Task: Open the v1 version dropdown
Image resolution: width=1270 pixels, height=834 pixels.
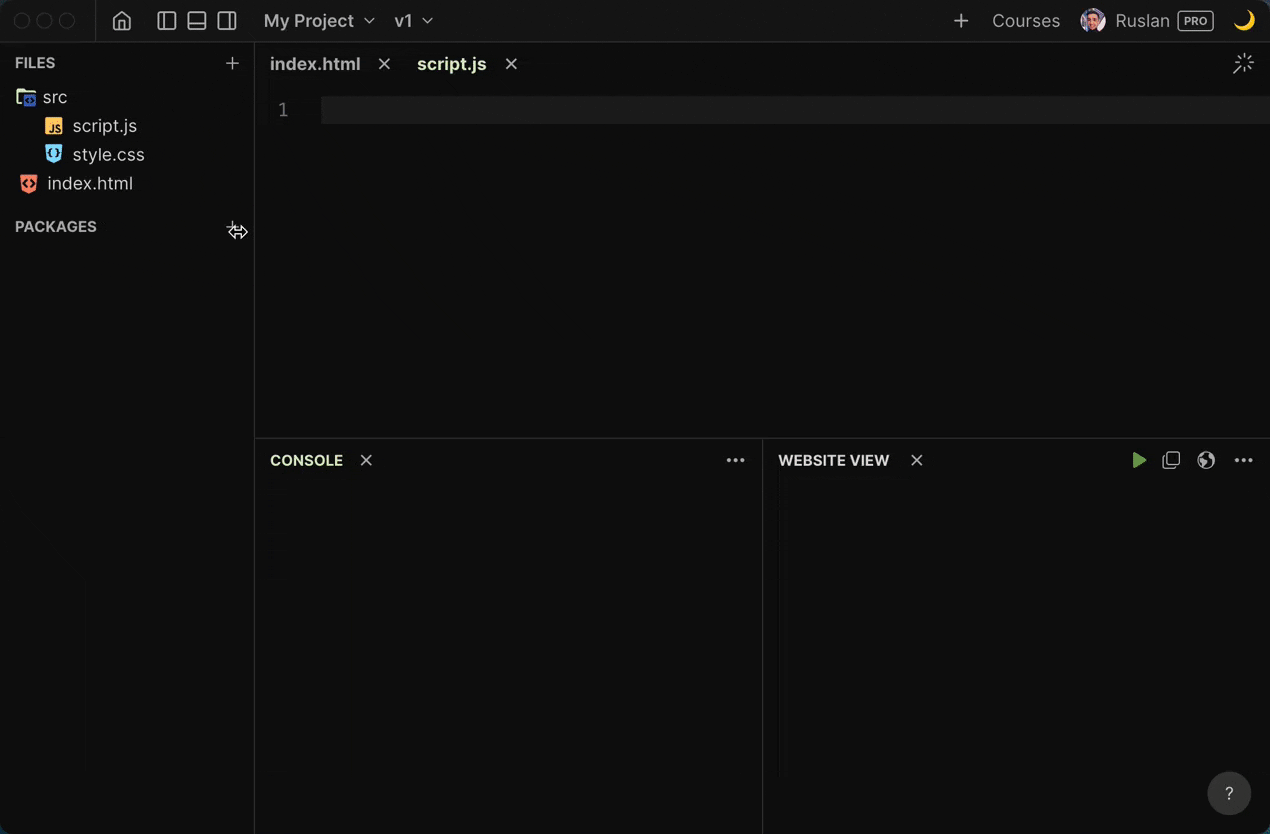Action: [414, 21]
